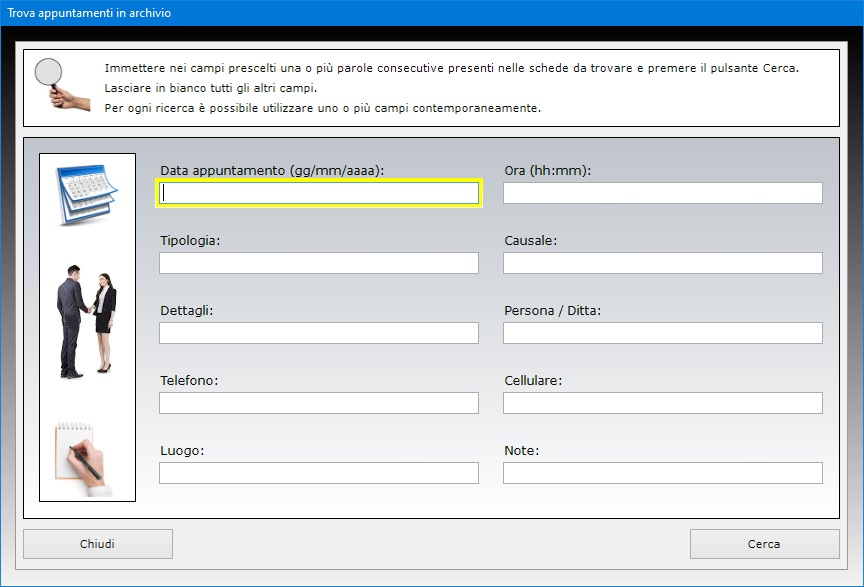Click instruction line 'Lasciare in bianco tutti gli altri campi.'
The image size is (864, 587).
pyautogui.click(x=211, y=88)
